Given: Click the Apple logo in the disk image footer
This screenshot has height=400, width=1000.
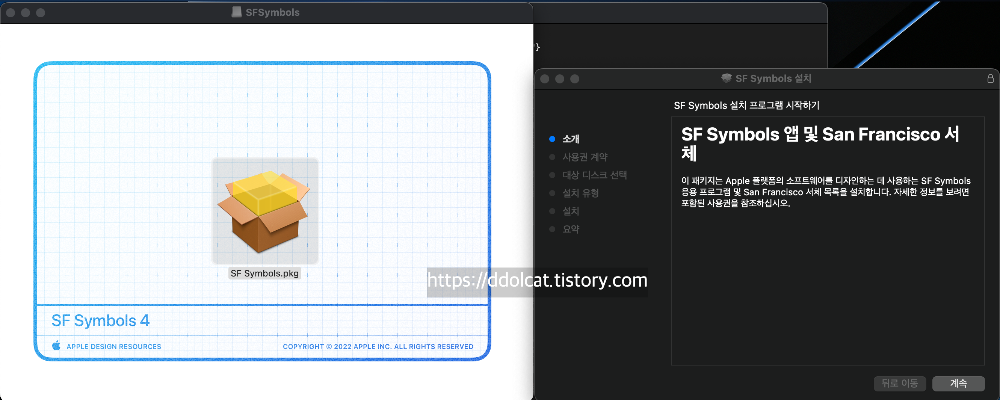Looking at the screenshot, I should point(56,346).
